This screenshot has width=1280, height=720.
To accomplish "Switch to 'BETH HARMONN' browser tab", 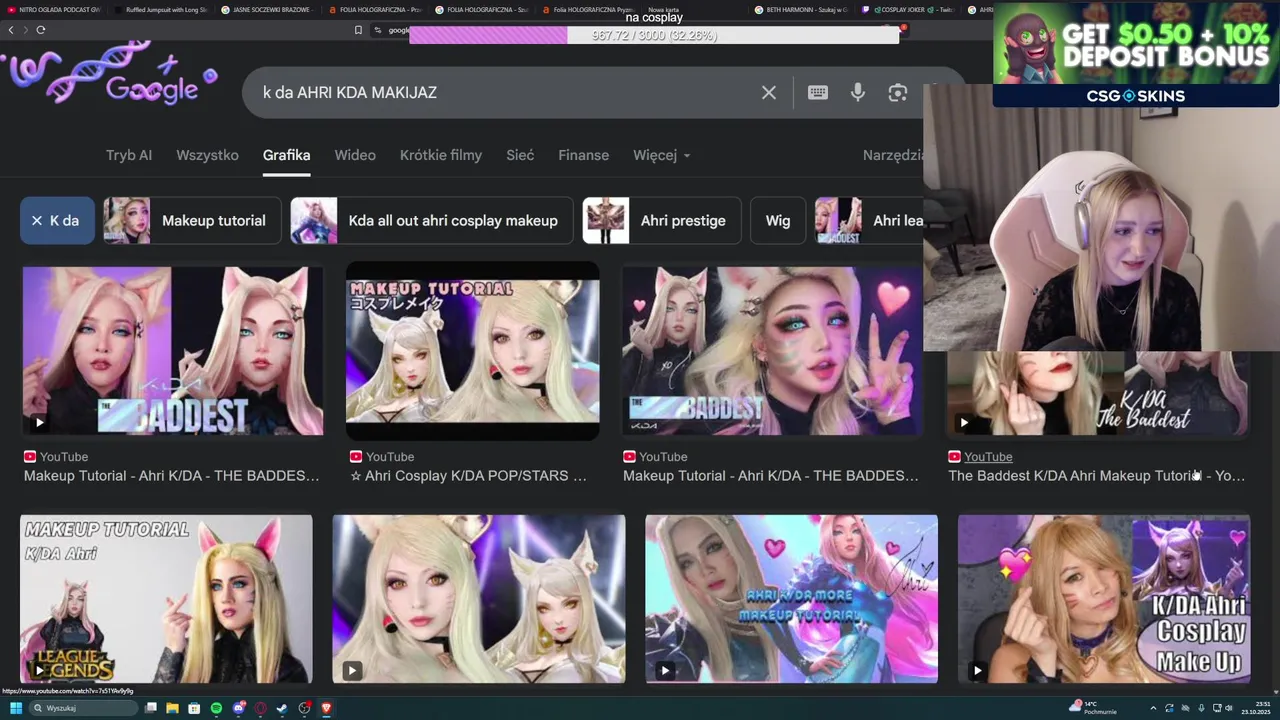I will 800,9.
